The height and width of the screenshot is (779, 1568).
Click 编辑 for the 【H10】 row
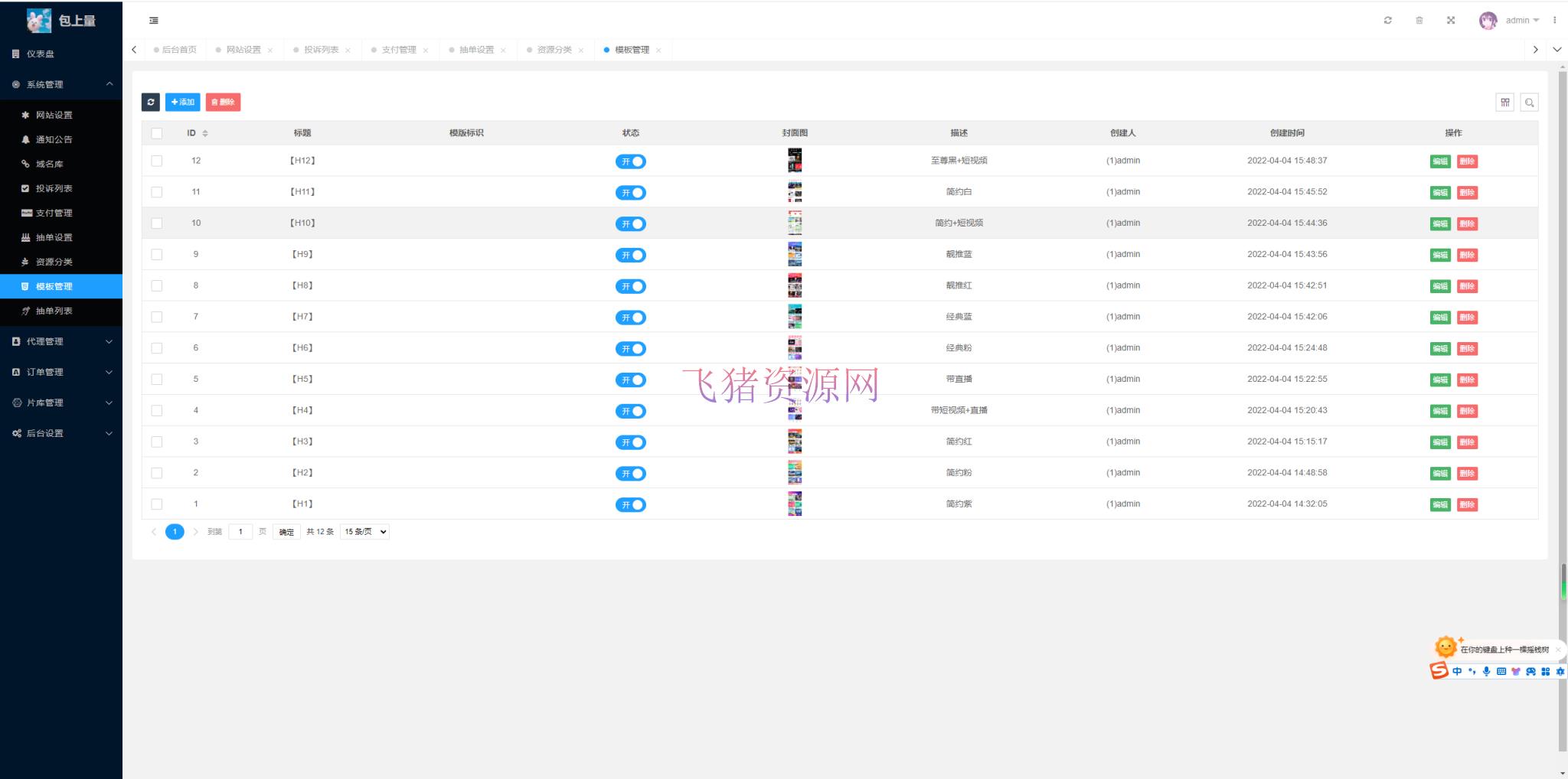(1440, 224)
